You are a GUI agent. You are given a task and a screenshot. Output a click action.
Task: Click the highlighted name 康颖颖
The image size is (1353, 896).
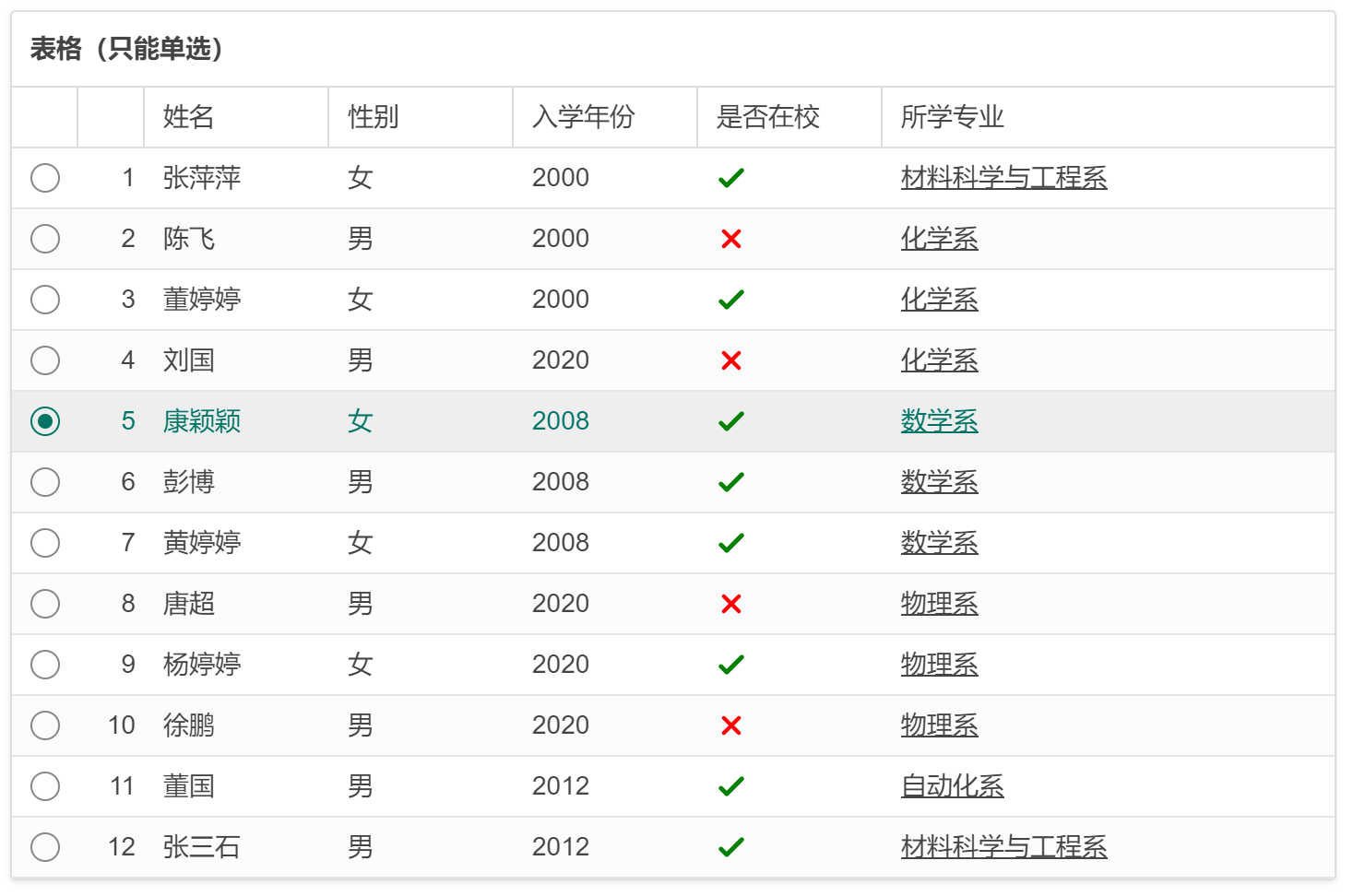tap(202, 421)
